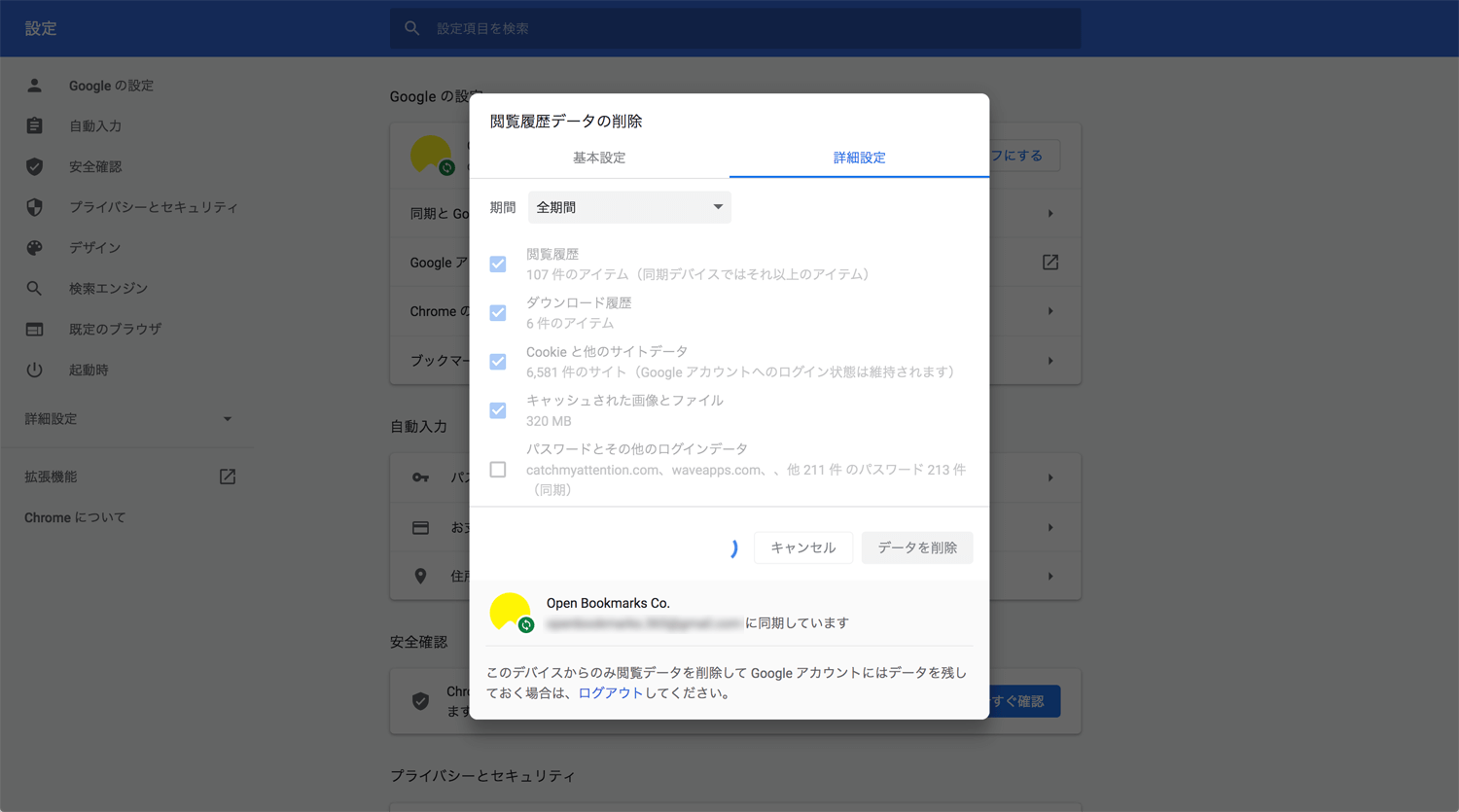The width and height of the screenshot is (1459, 812).
Task: Click the 起動時 power icon
Action: click(34, 371)
